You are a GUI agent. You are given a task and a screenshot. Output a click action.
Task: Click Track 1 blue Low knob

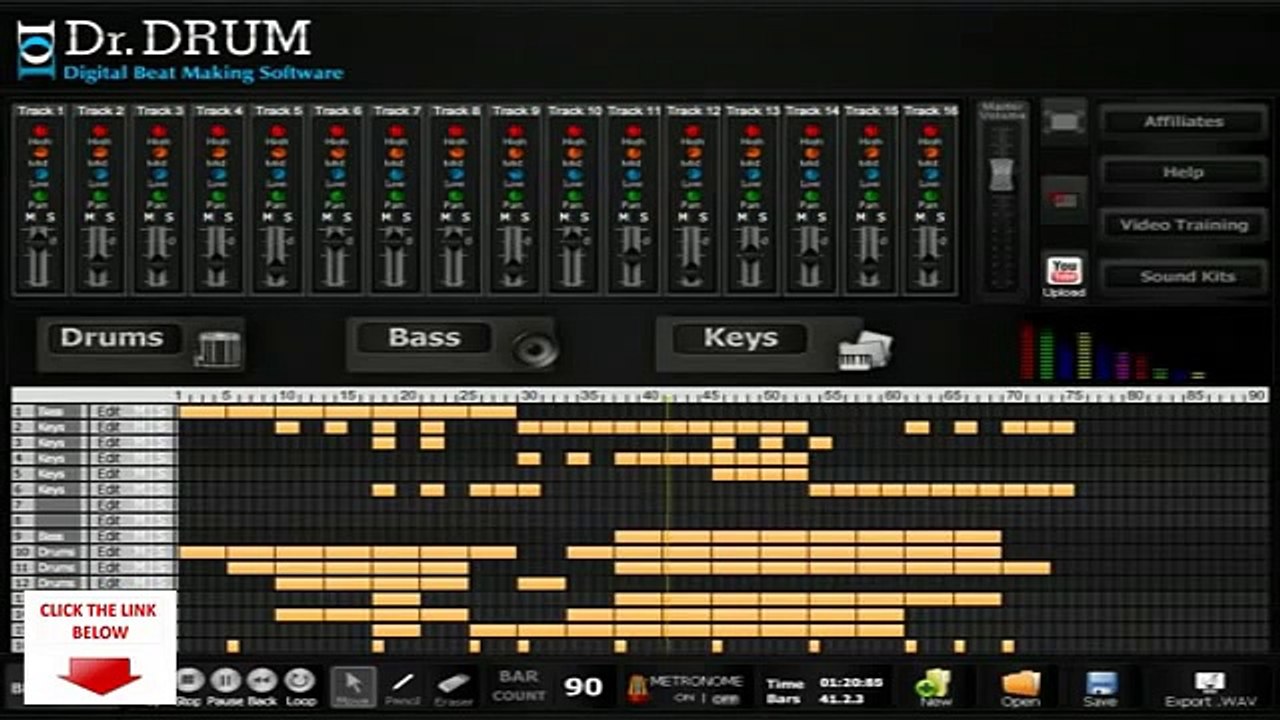pyautogui.click(x=41, y=174)
